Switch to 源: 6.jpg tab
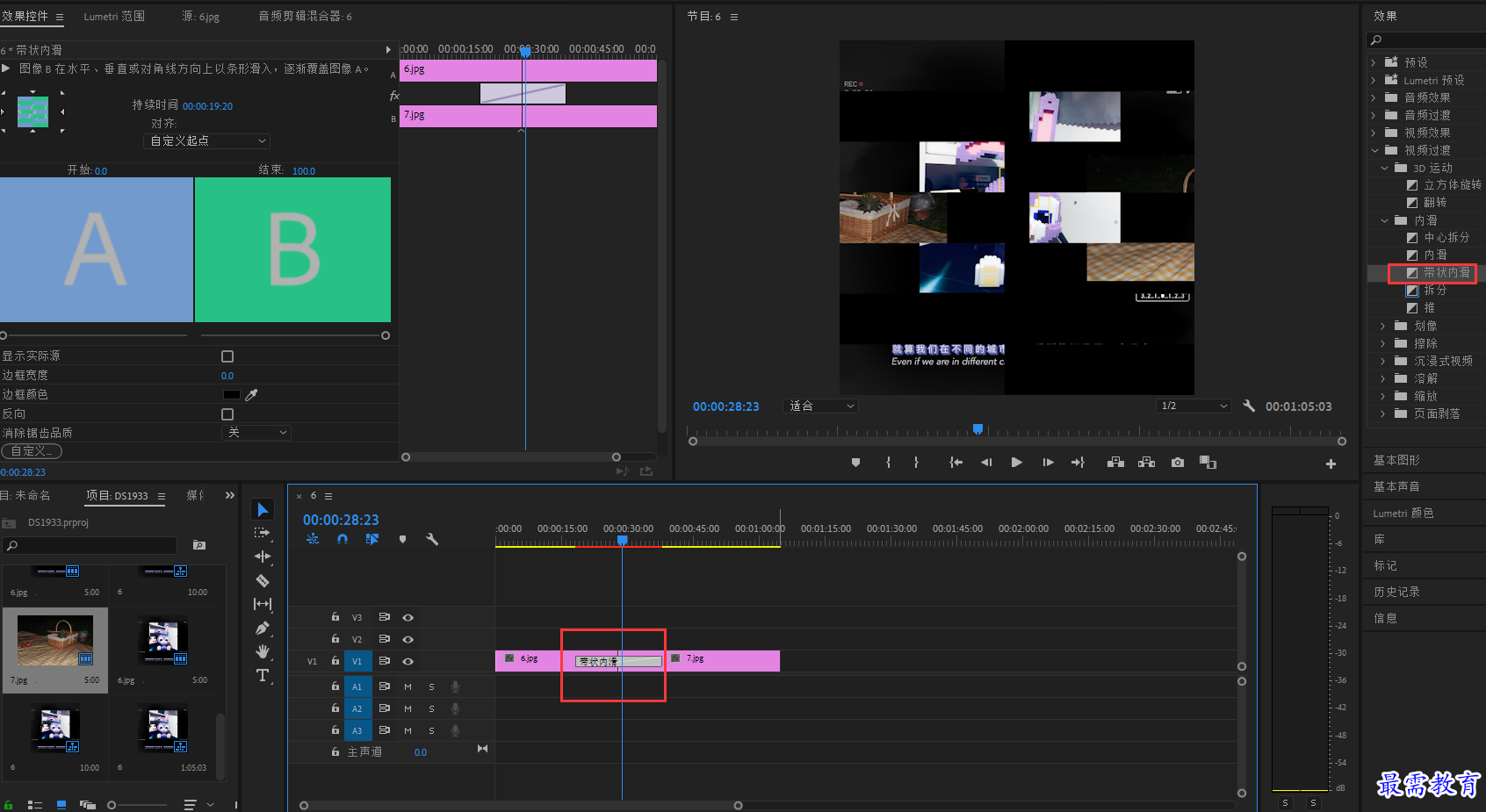 click(200, 17)
